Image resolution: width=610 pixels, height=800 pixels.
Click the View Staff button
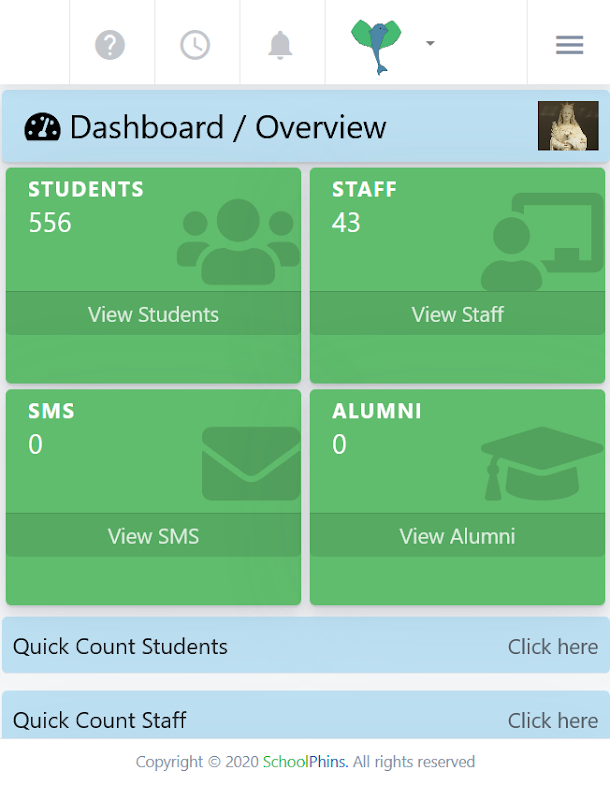457,314
